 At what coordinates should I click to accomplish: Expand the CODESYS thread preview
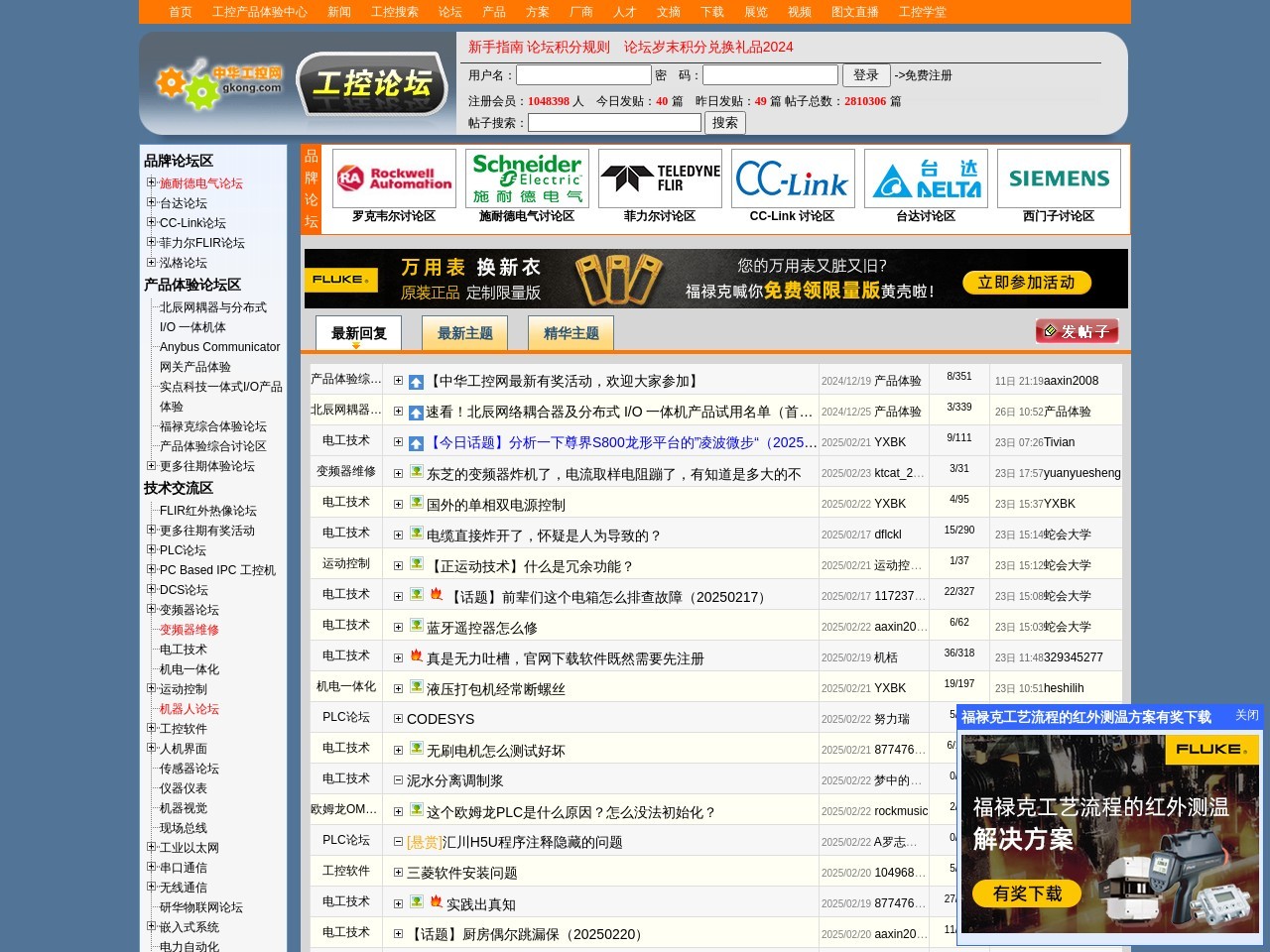(x=398, y=719)
